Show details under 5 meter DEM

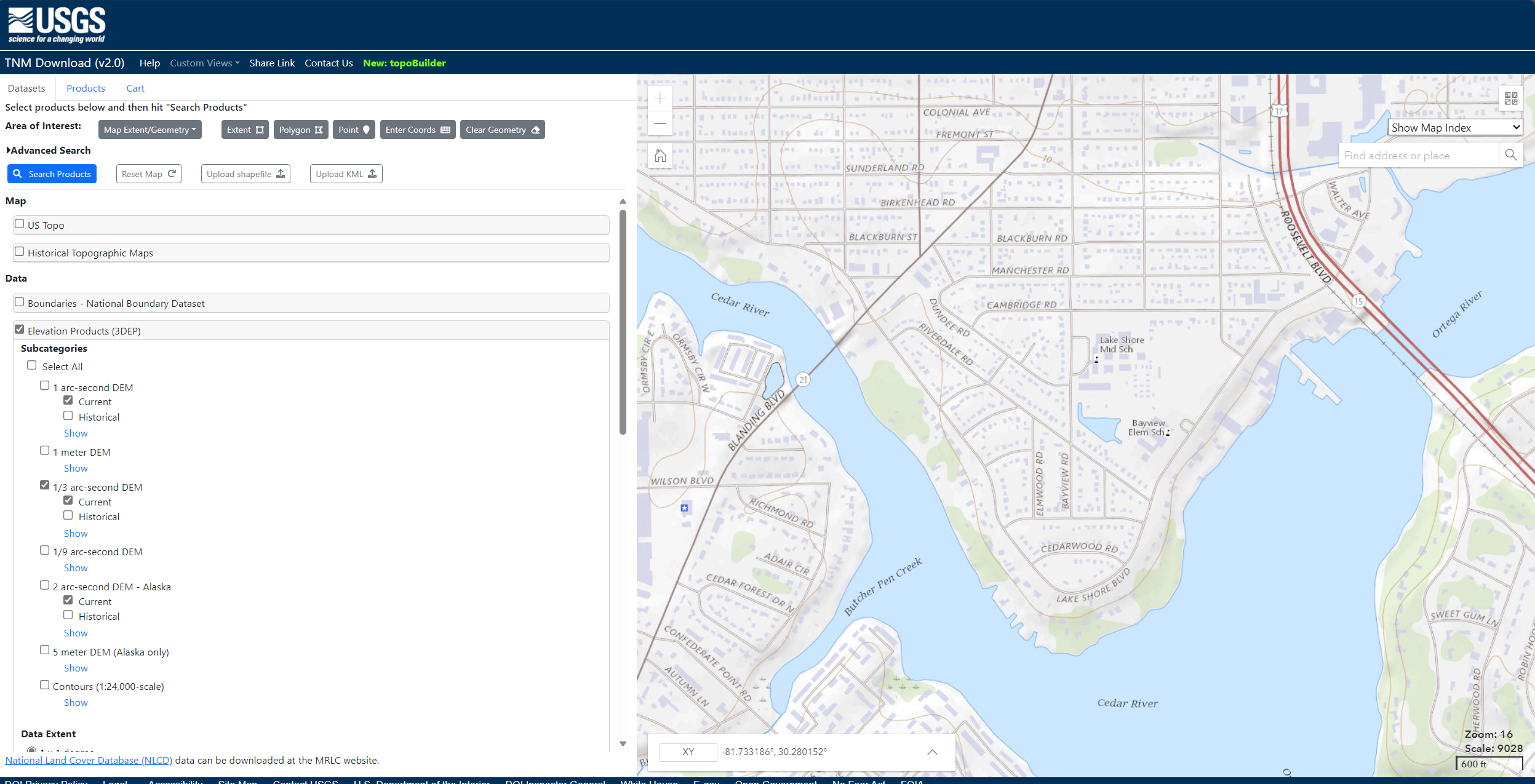coord(76,668)
